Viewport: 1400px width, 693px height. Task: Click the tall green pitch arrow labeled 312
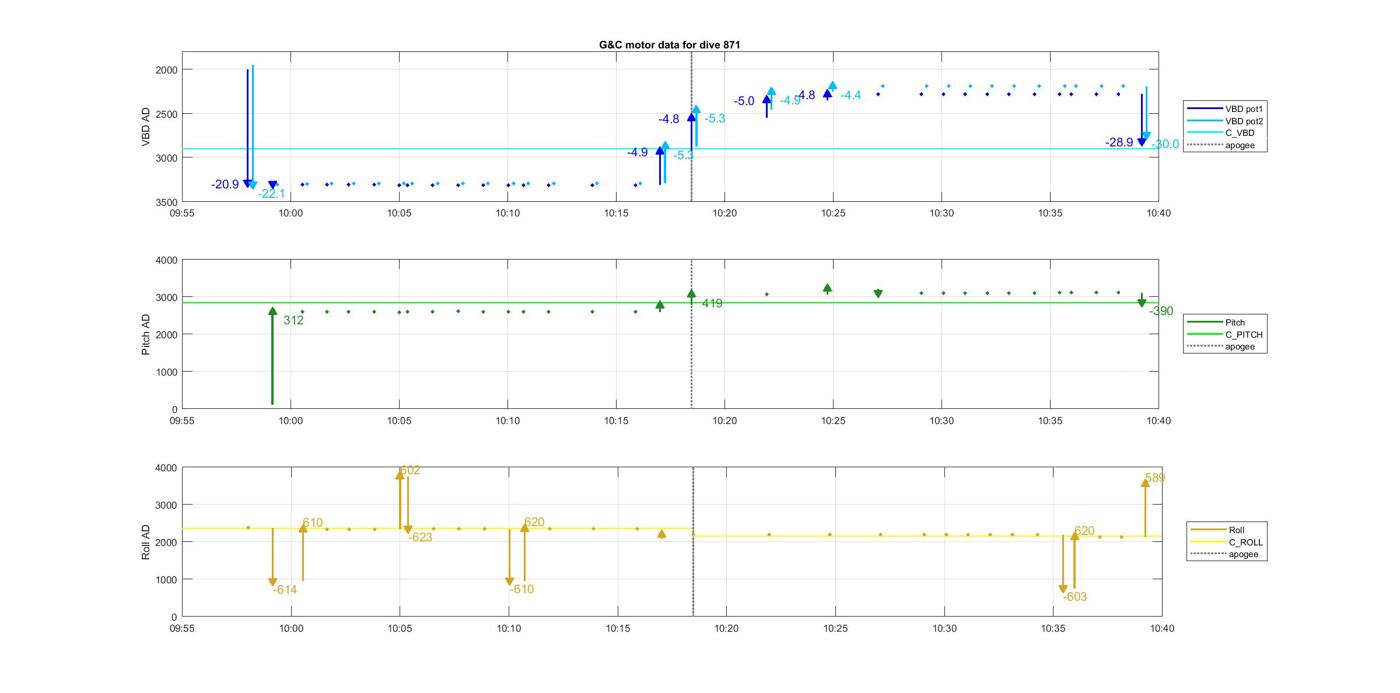(x=272, y=355)
